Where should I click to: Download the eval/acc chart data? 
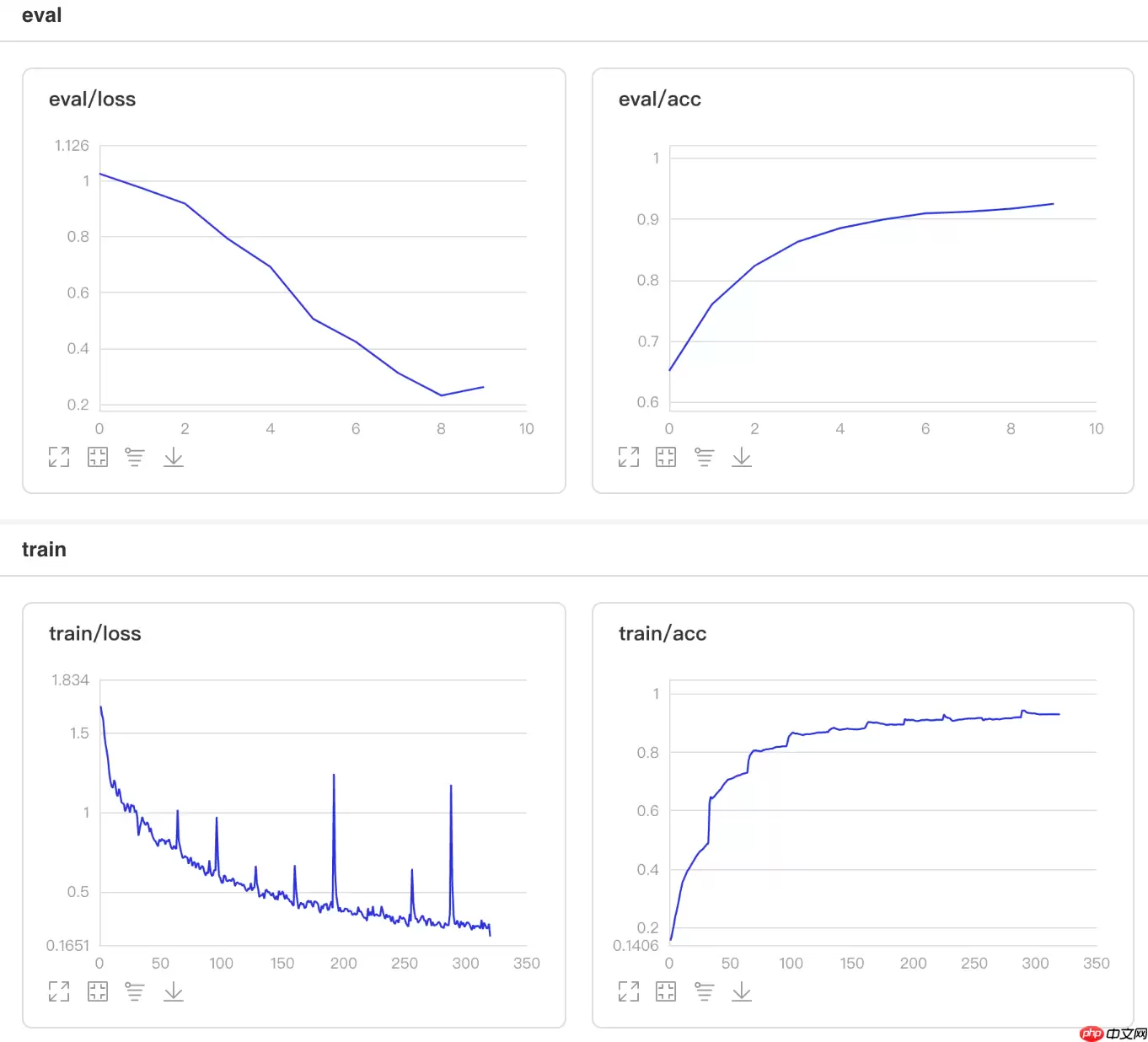tap(742, 457)
